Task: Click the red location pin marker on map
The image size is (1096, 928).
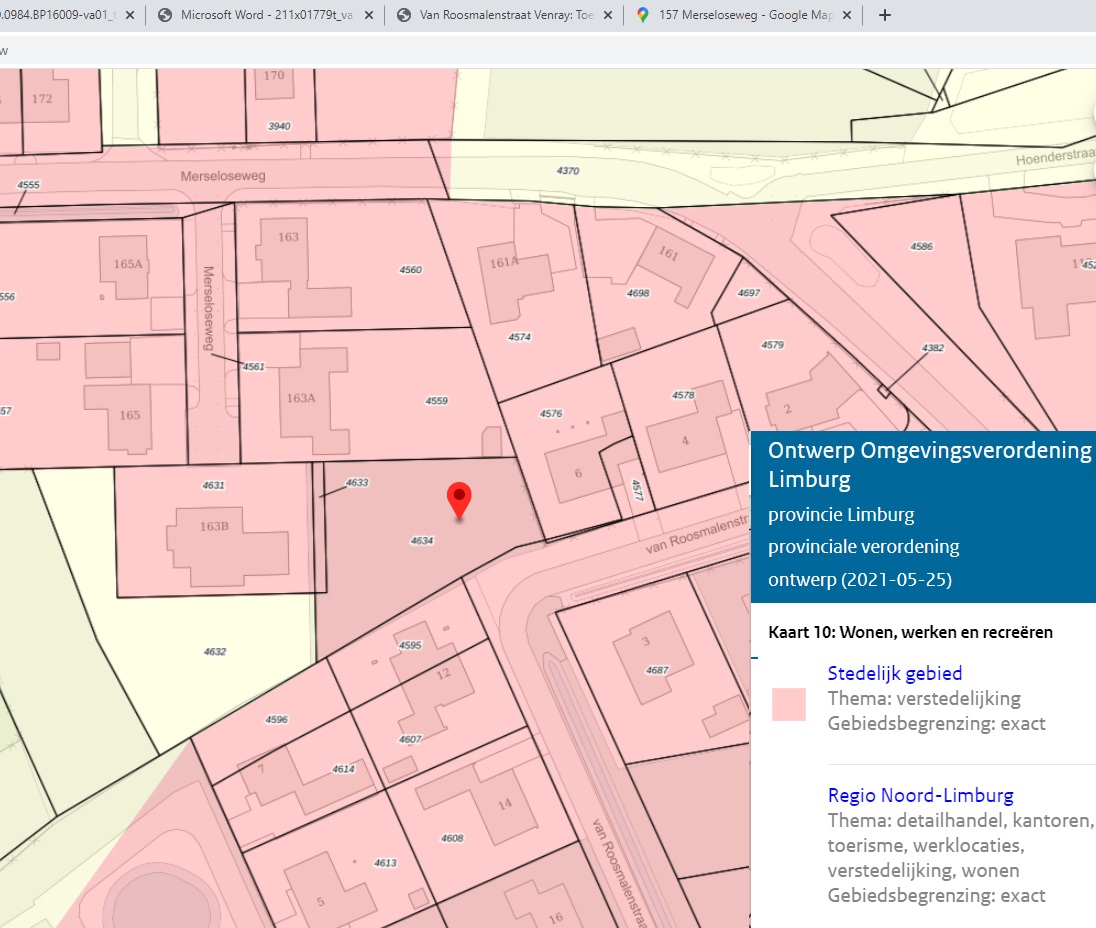Action: click(459, 500)
